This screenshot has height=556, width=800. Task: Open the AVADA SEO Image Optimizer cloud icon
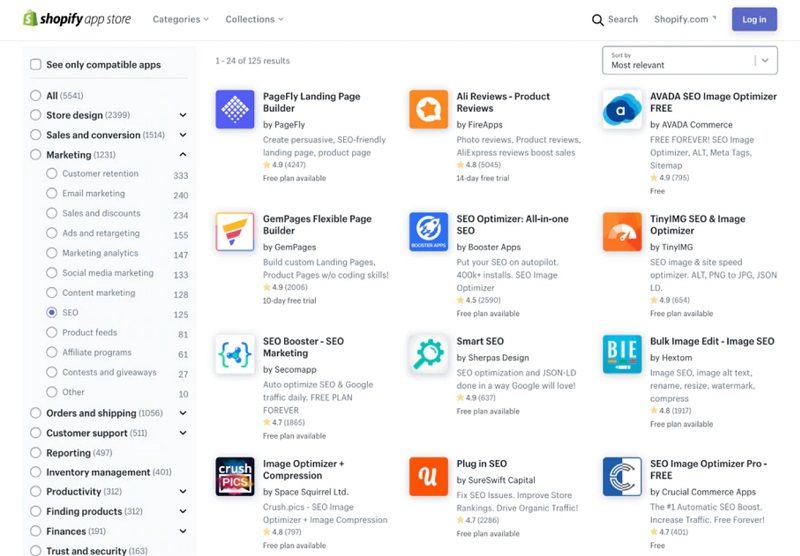pos(622,109)
